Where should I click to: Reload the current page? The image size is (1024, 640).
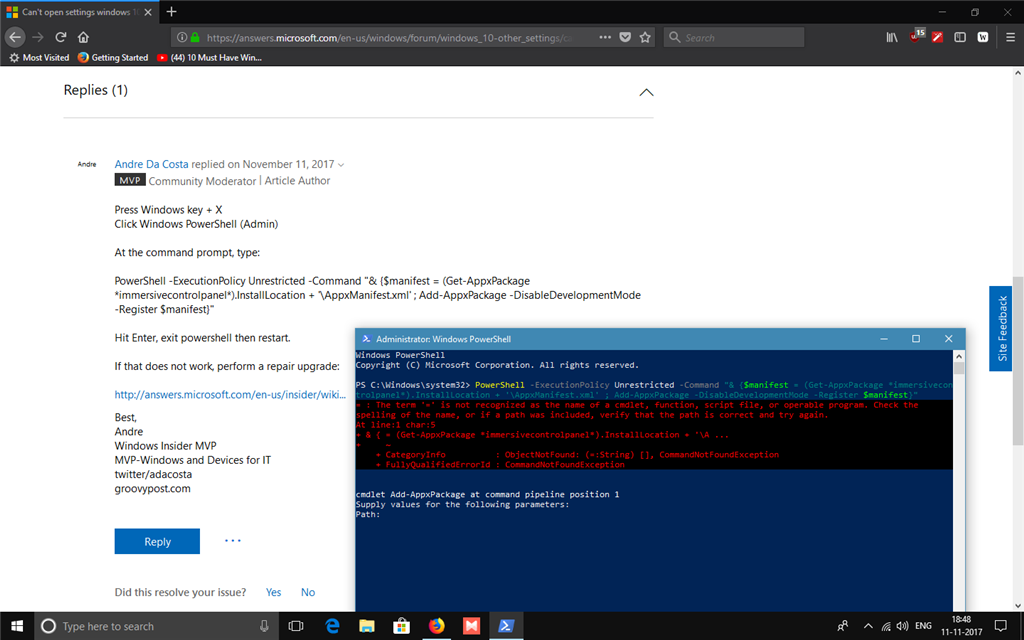(61, 37)
